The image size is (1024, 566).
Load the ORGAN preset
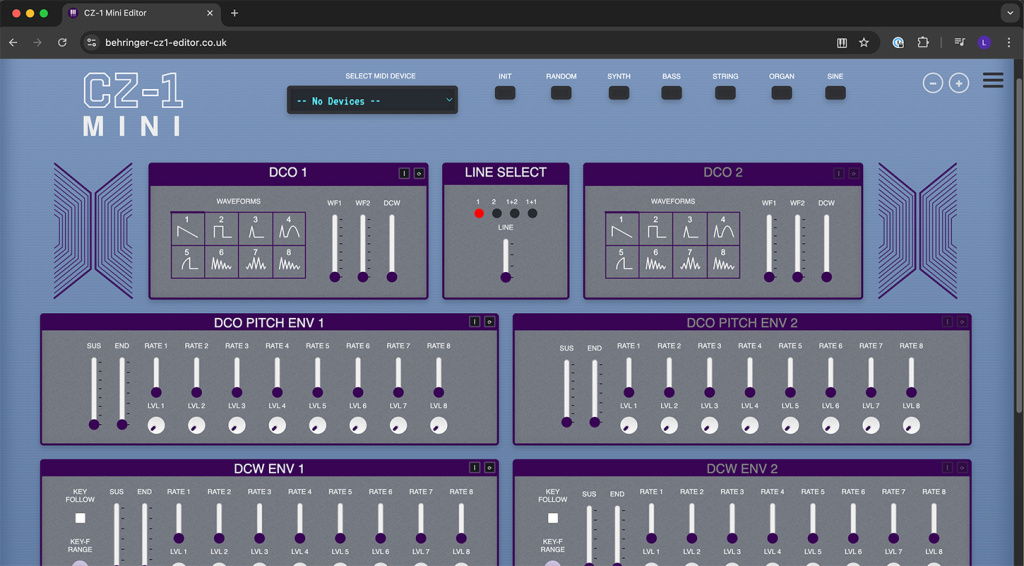782,93
